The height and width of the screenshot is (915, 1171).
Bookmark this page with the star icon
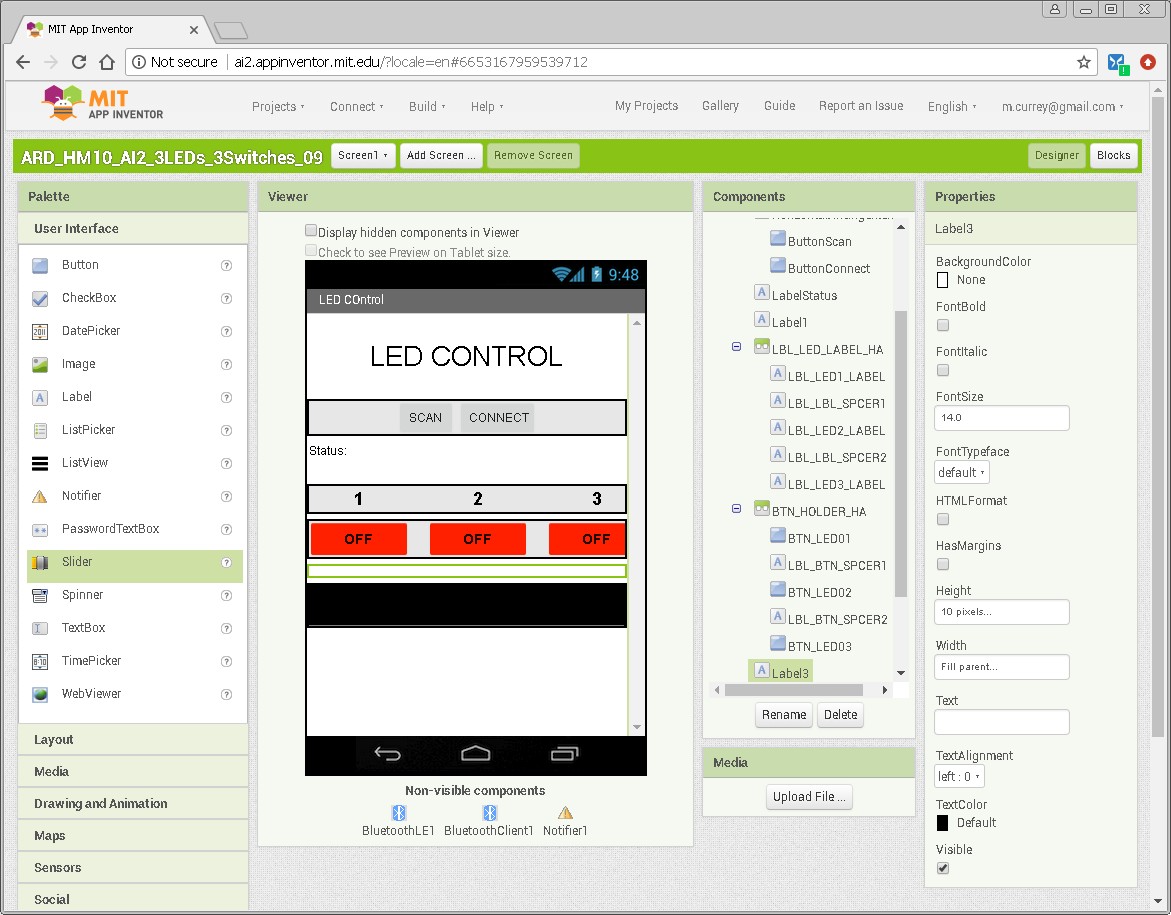[x=1084, y=62]
